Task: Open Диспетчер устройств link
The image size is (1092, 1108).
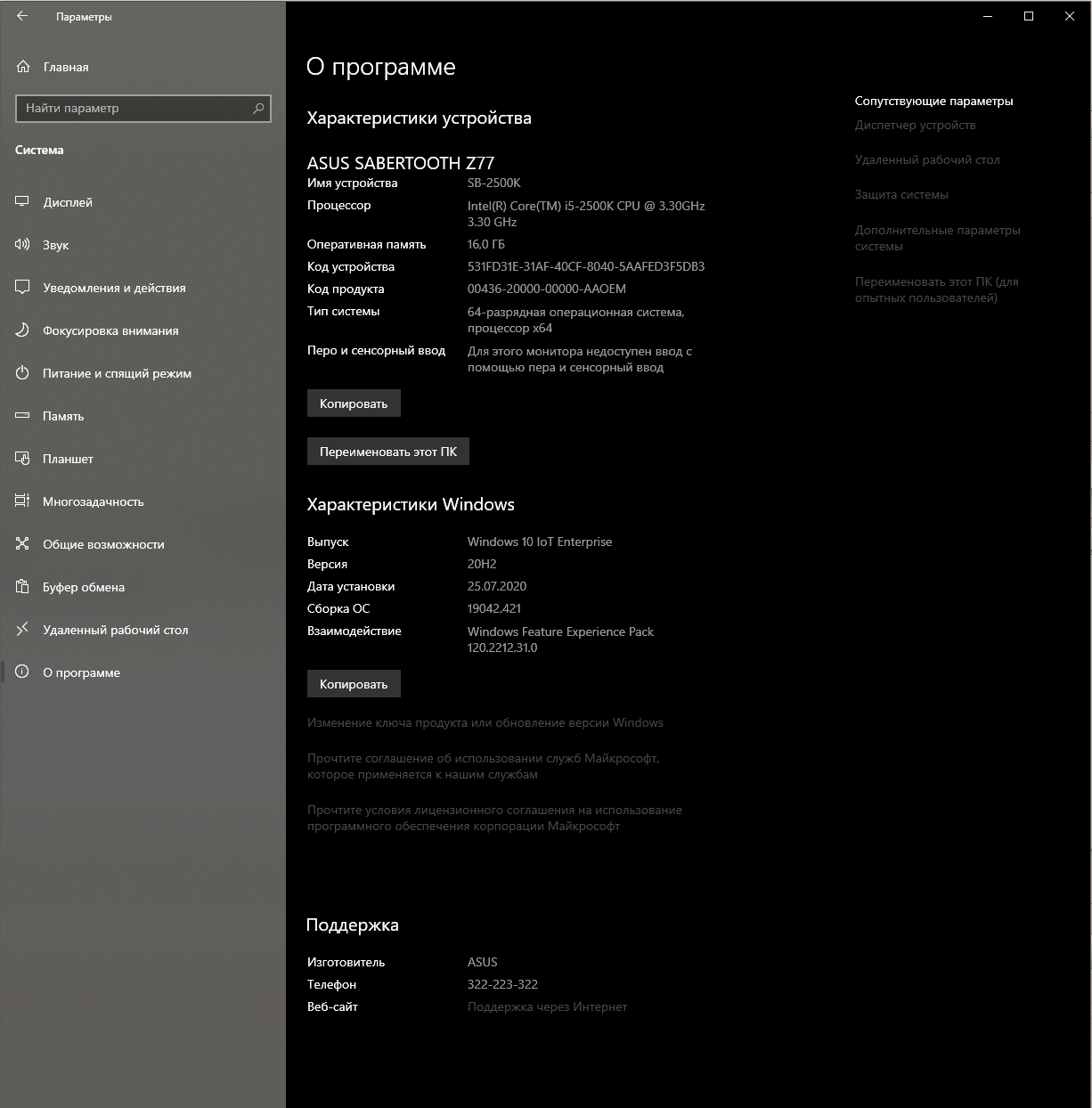Action: (x=916, y=126)
